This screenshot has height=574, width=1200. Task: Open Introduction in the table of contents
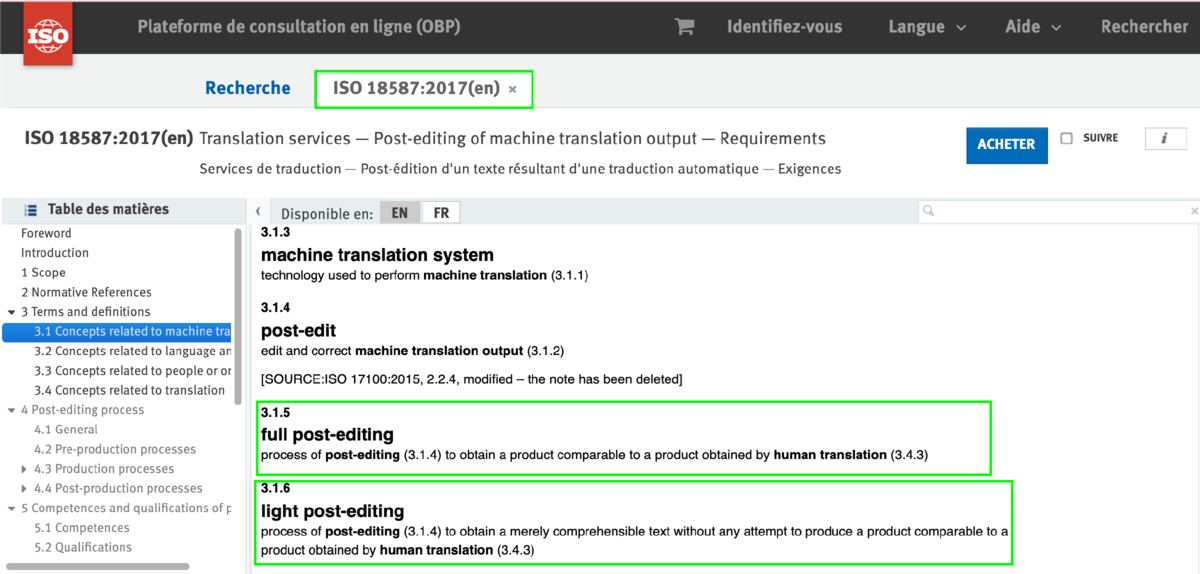[55, 253]
